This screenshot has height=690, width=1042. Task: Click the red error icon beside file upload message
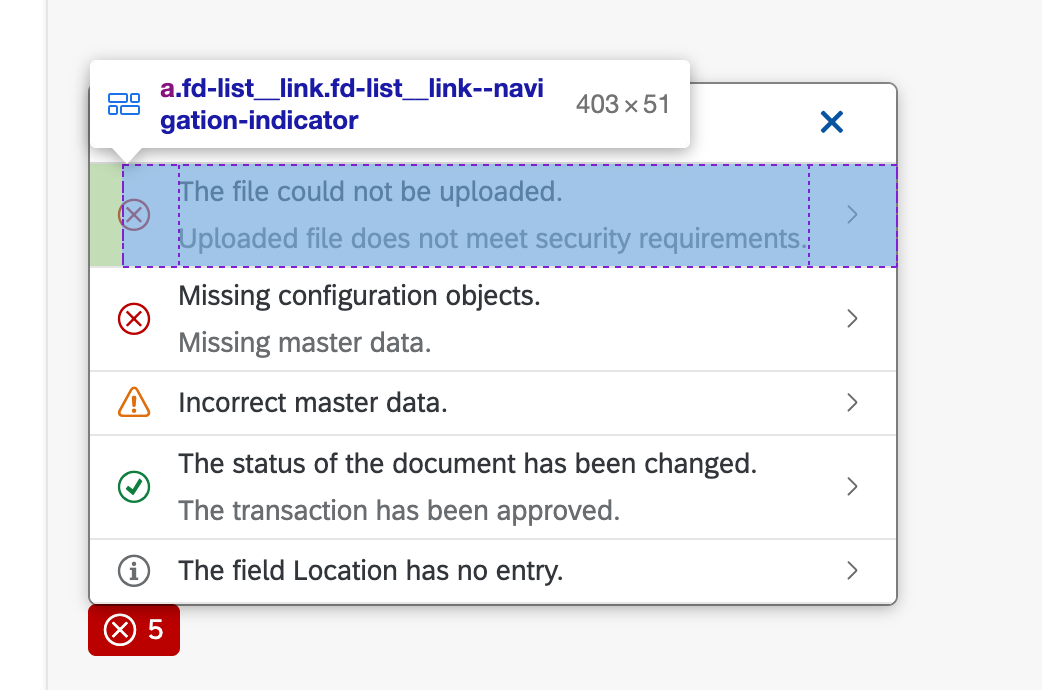(134, 215)
